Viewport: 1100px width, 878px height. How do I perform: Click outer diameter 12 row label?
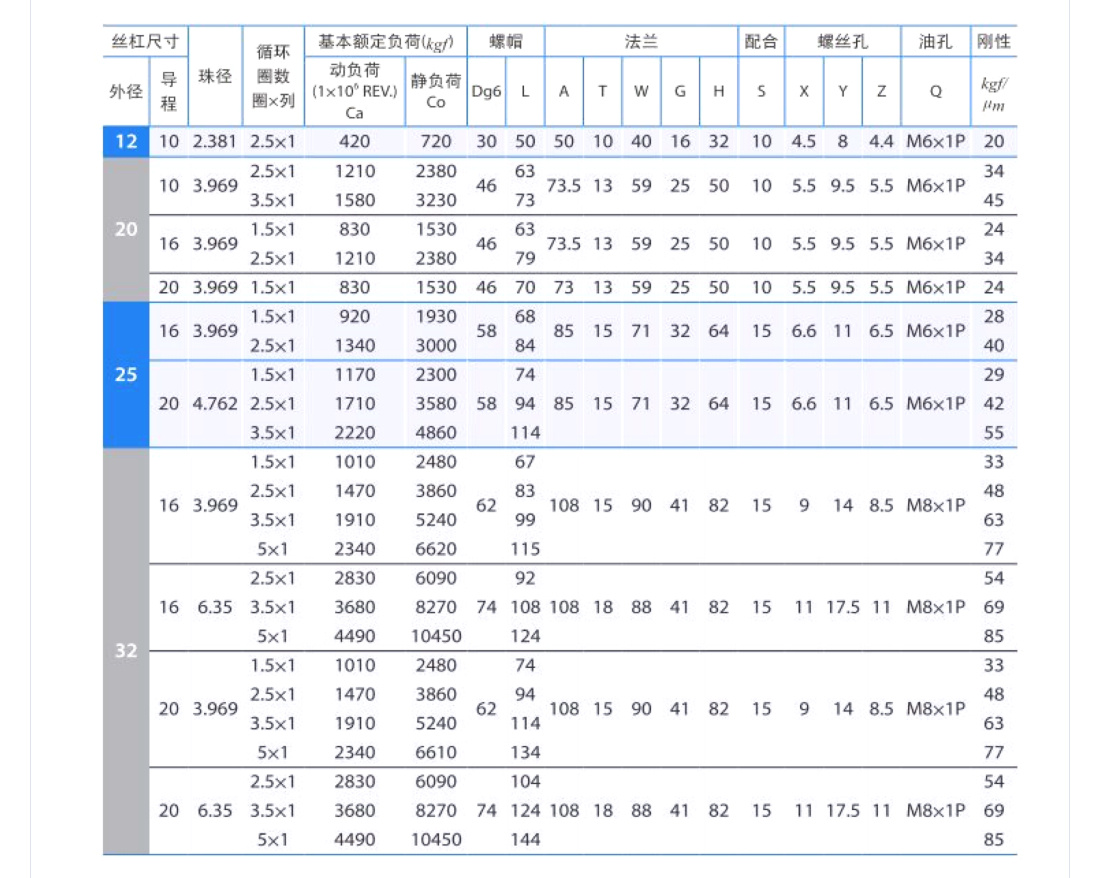click(x=126, y=142)
